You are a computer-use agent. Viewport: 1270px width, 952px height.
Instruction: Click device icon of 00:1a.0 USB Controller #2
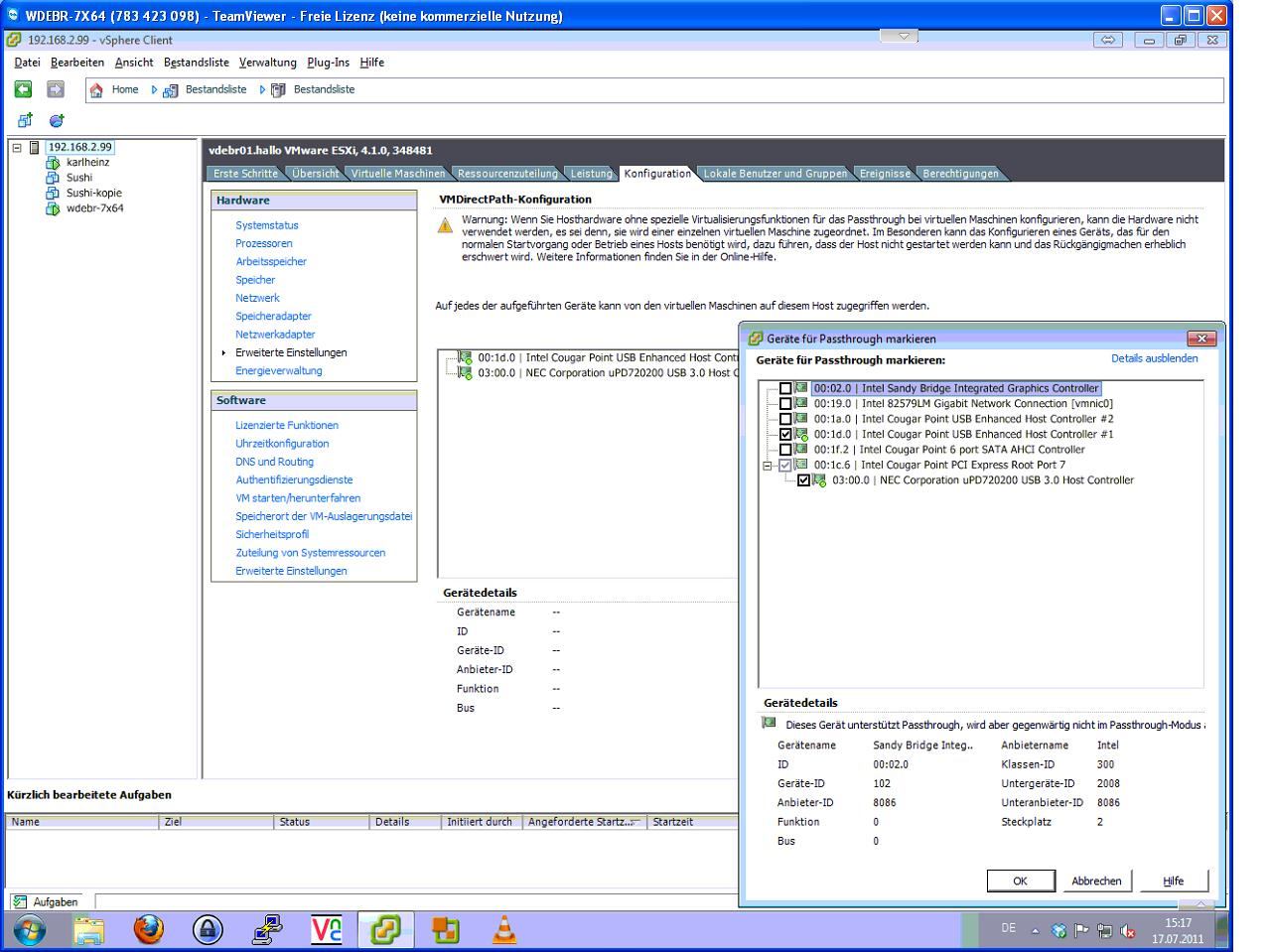801,419
